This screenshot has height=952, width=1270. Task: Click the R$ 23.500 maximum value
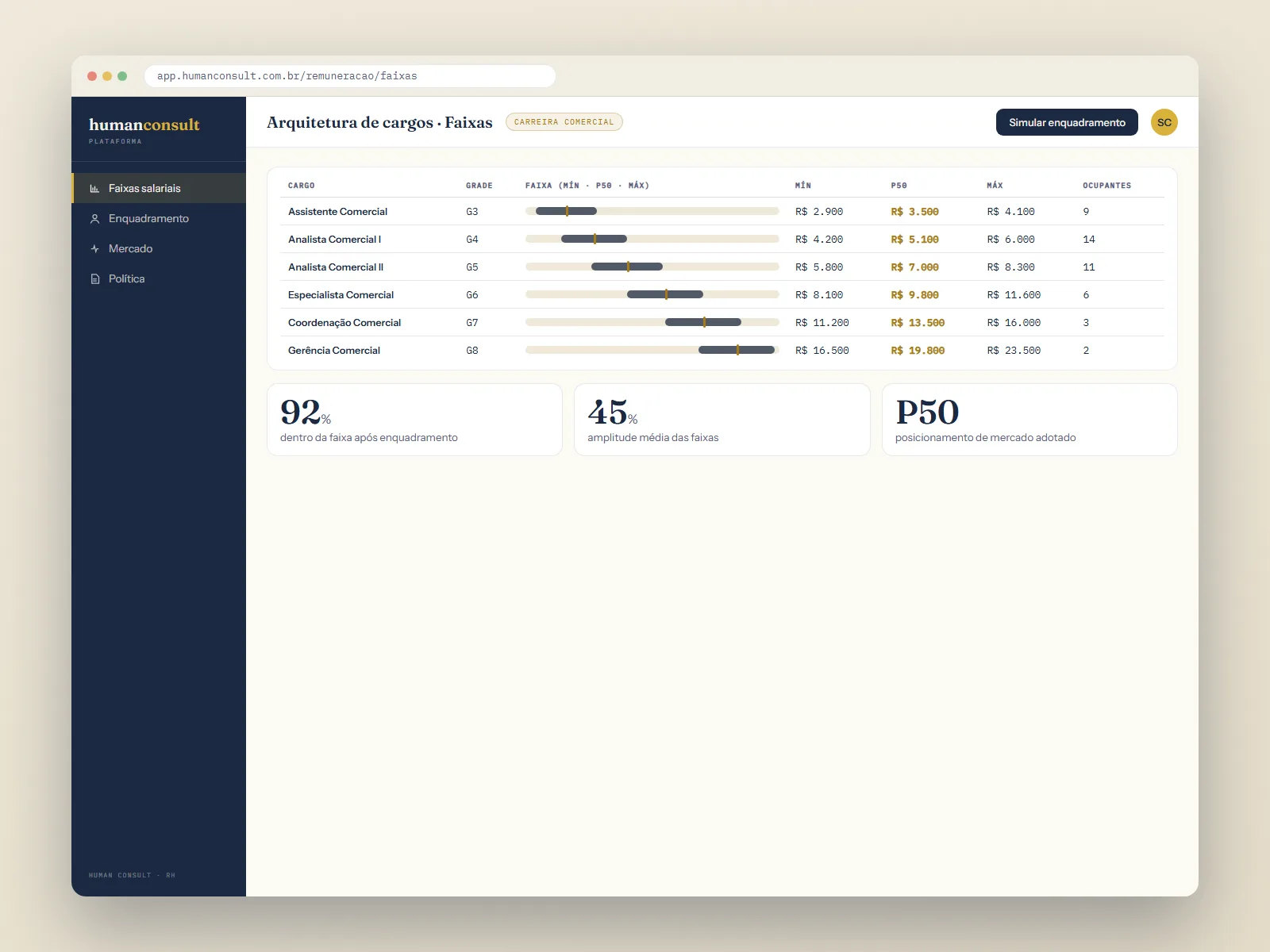coord(1014,351)
